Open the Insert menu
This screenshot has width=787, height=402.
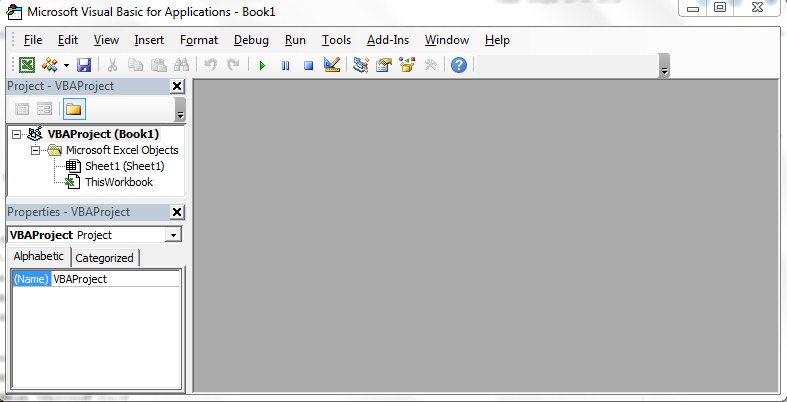point(149,40)
